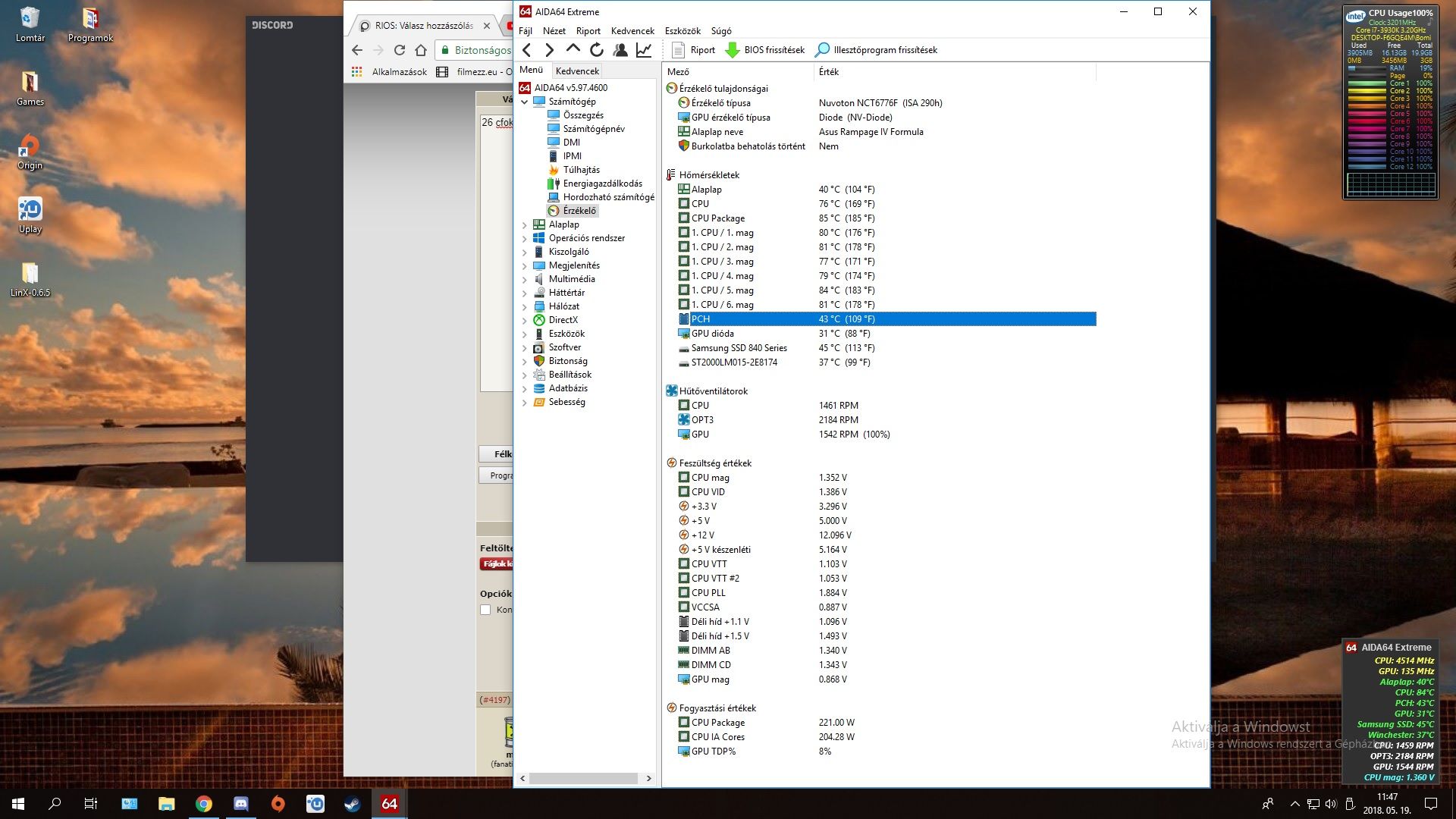Click BIOS frissítések toolbar button
Screen dimensions: 1456x819
(765, 50)
